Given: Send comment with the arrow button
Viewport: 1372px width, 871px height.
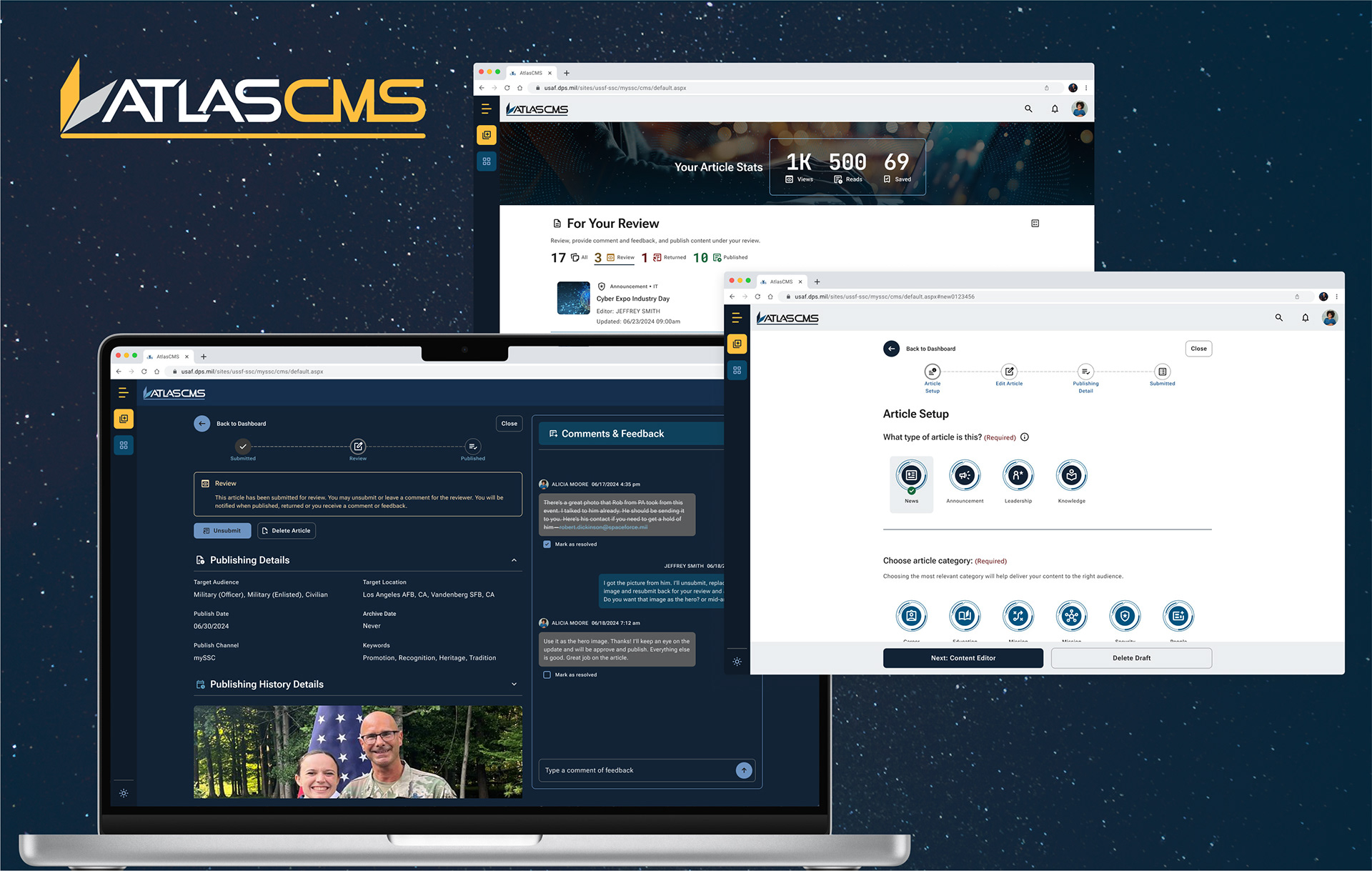Looking at the screenshot, I should pyautogui.click(x=744, y=770).
